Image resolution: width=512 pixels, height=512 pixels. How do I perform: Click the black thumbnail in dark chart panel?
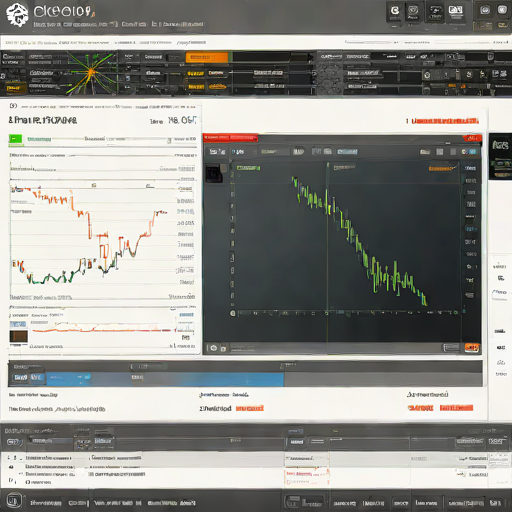coord(213,173)
